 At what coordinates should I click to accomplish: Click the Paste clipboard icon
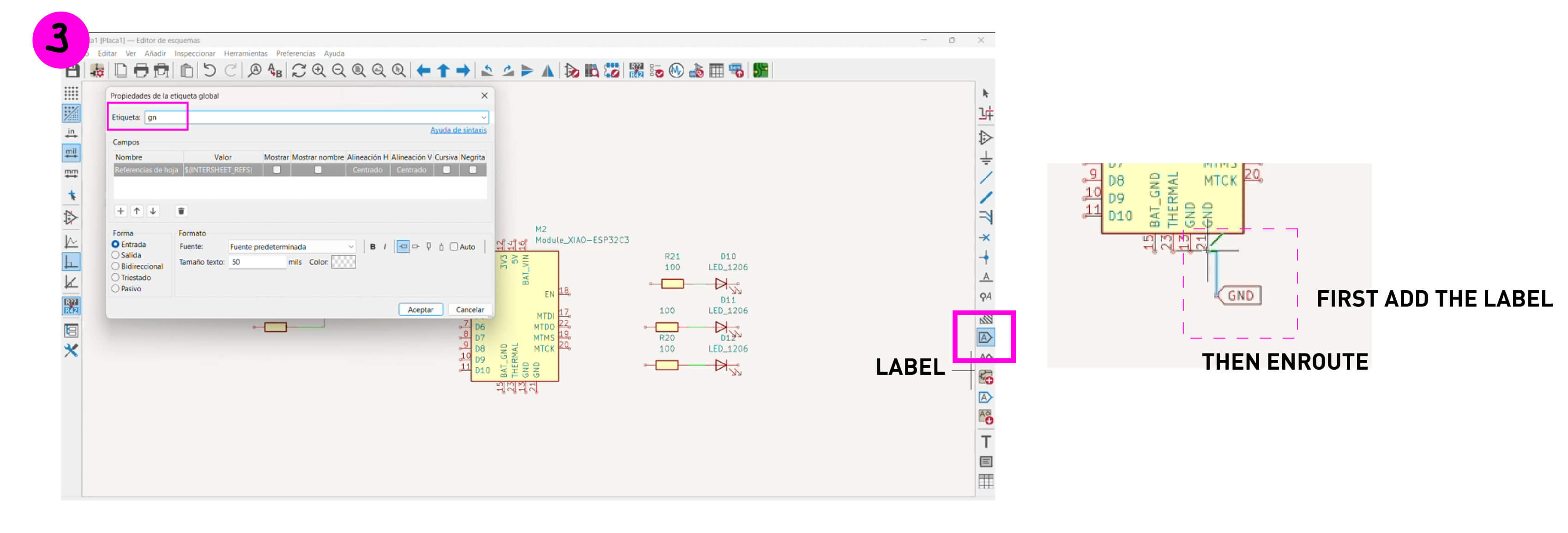(187, 71)
